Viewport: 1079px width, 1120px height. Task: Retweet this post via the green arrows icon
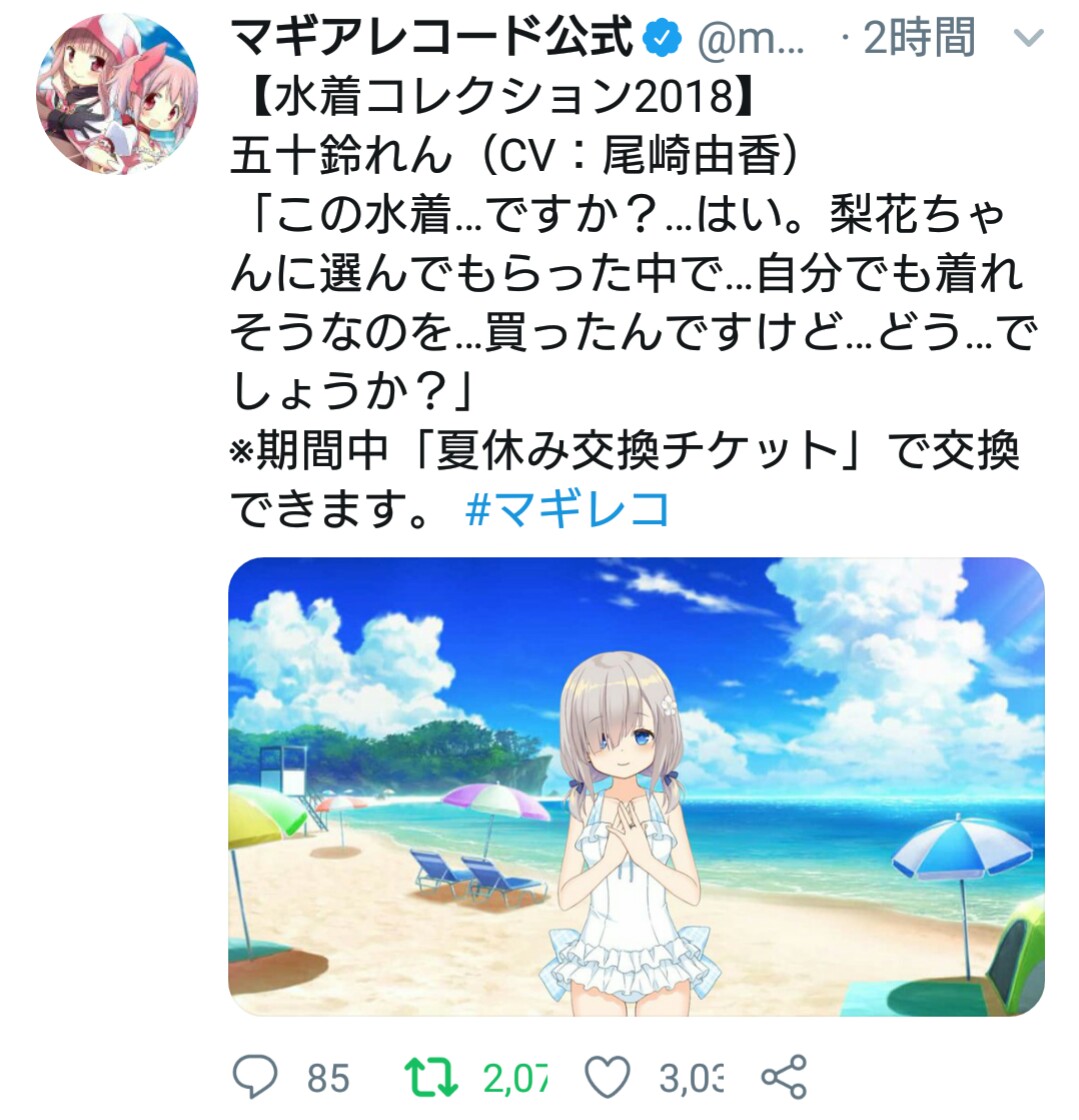click(x=431, y=1078)
